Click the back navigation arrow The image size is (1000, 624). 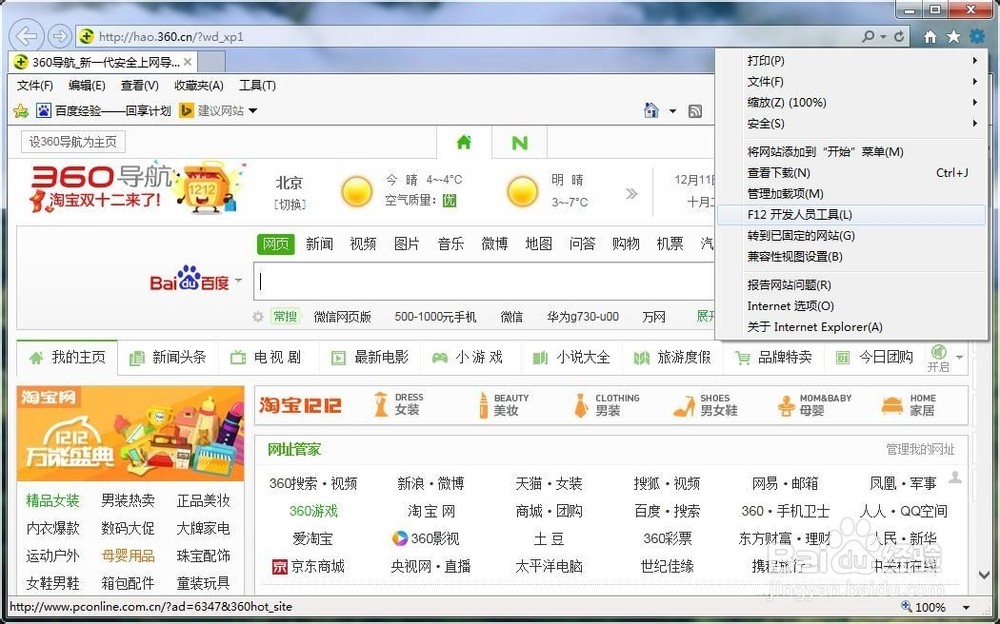click(25, 35)
